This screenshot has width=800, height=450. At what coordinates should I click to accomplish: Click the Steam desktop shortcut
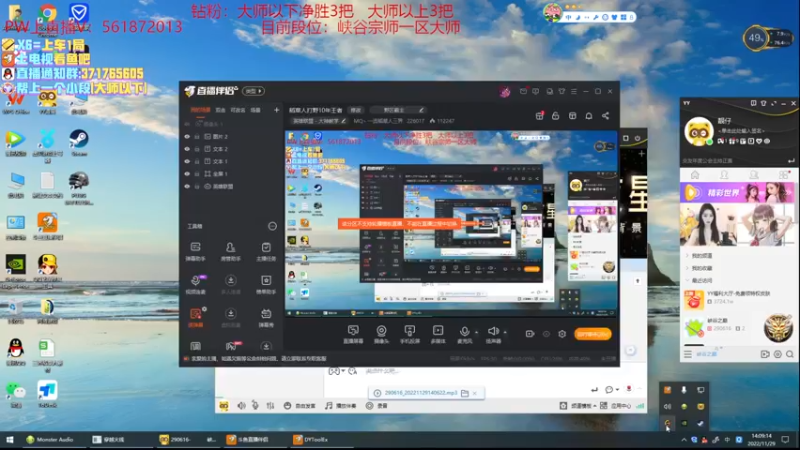point(79,142)
